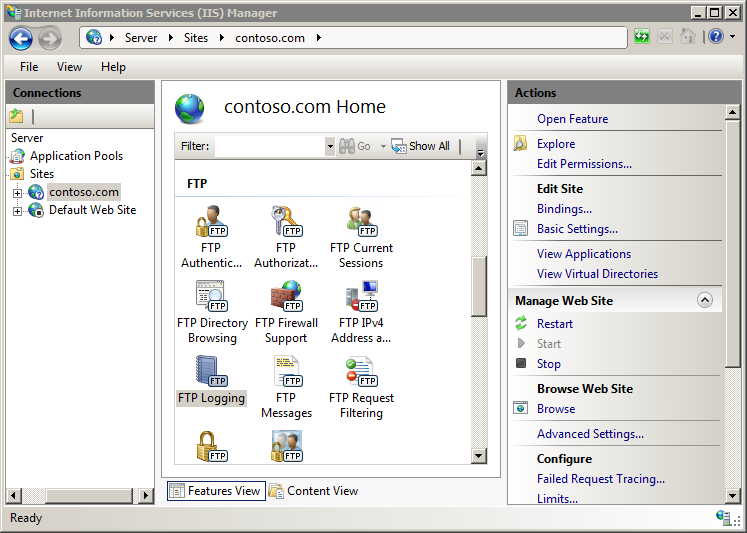Click the feature list scroll-up arrow
This screenshot has height=533, width=747.
[479, 168]
